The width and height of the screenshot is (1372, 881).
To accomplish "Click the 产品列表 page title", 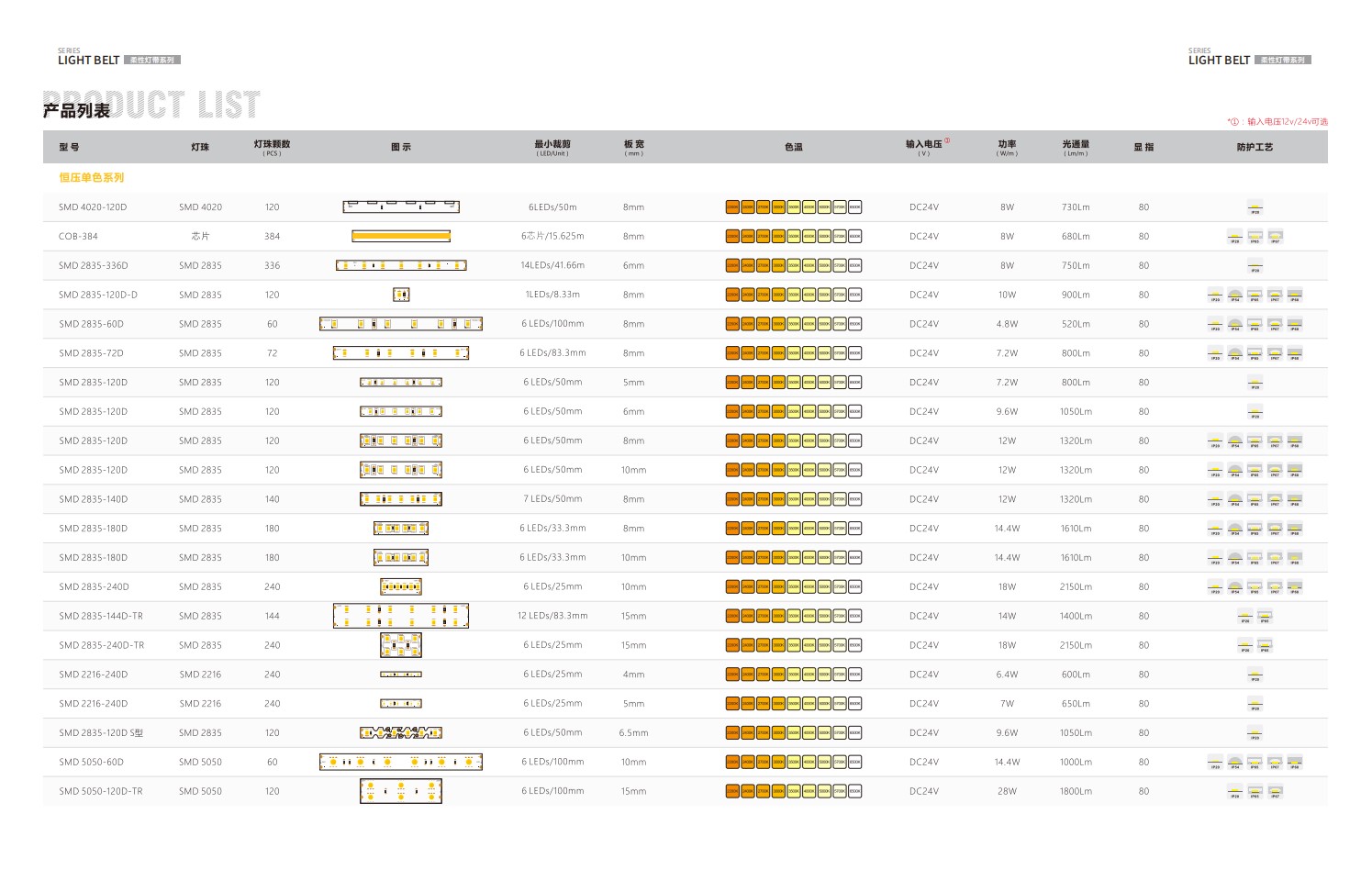I will (x=76, y=110).
